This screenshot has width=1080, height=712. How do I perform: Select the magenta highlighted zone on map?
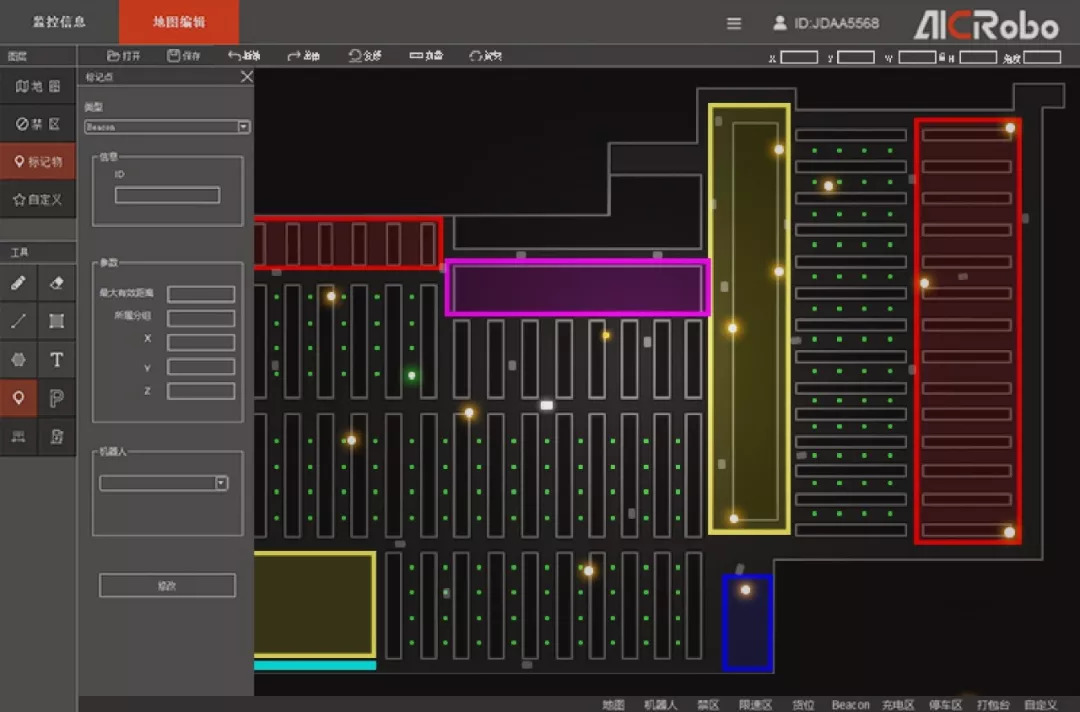click(577, 288)
